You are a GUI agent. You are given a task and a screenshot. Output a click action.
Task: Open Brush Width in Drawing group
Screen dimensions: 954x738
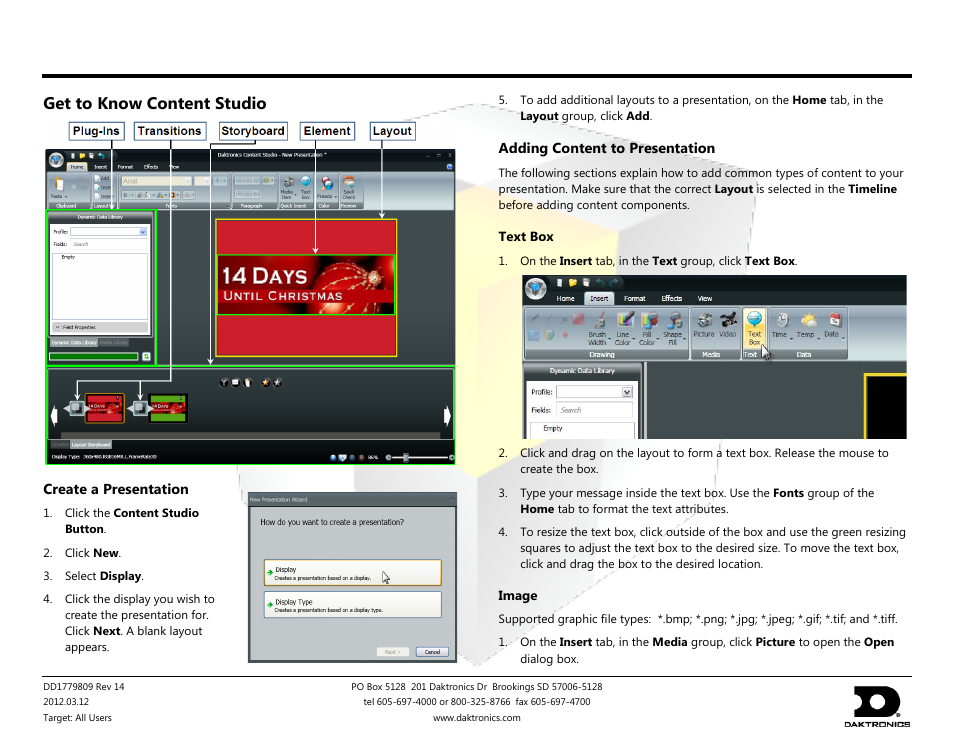(x=598, y=329)
